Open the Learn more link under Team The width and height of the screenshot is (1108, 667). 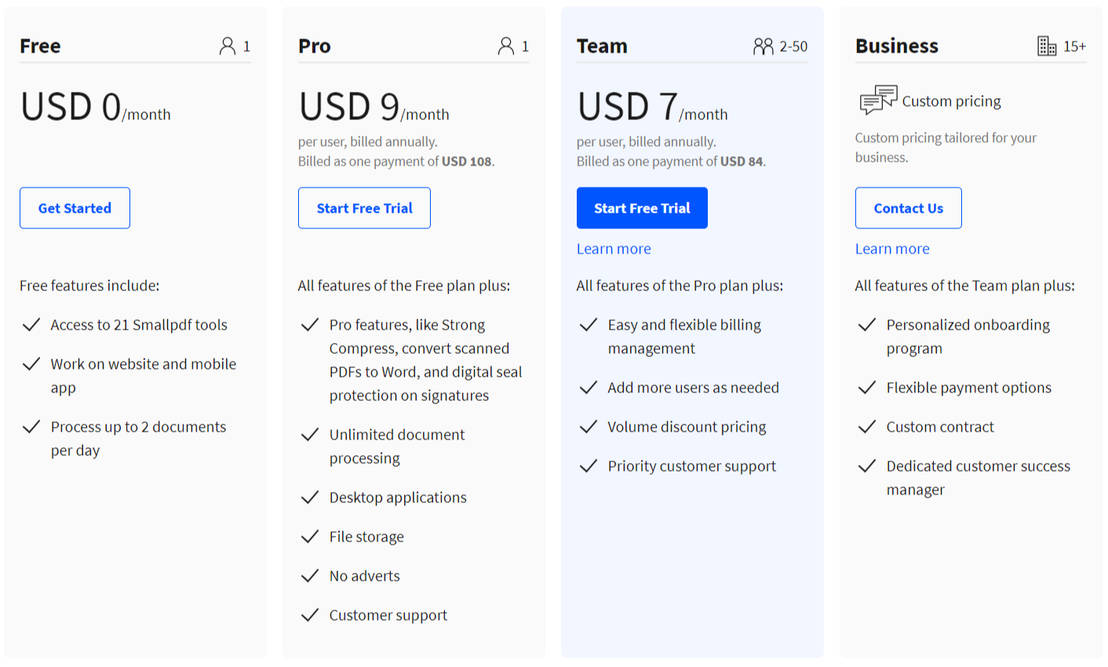pos(613,248)
